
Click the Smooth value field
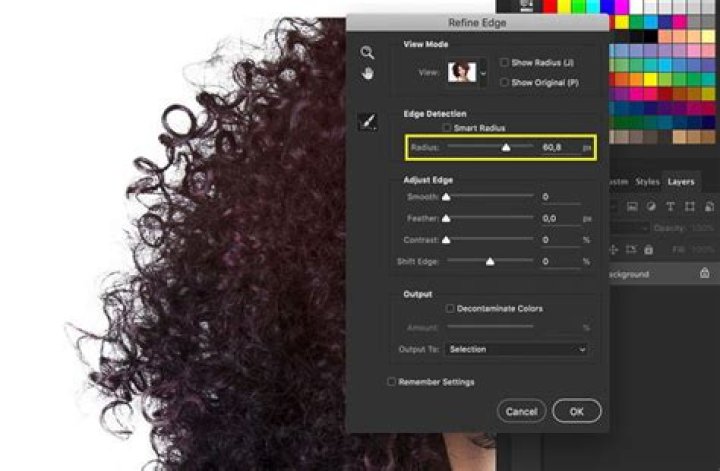click(x=561, y=197)
